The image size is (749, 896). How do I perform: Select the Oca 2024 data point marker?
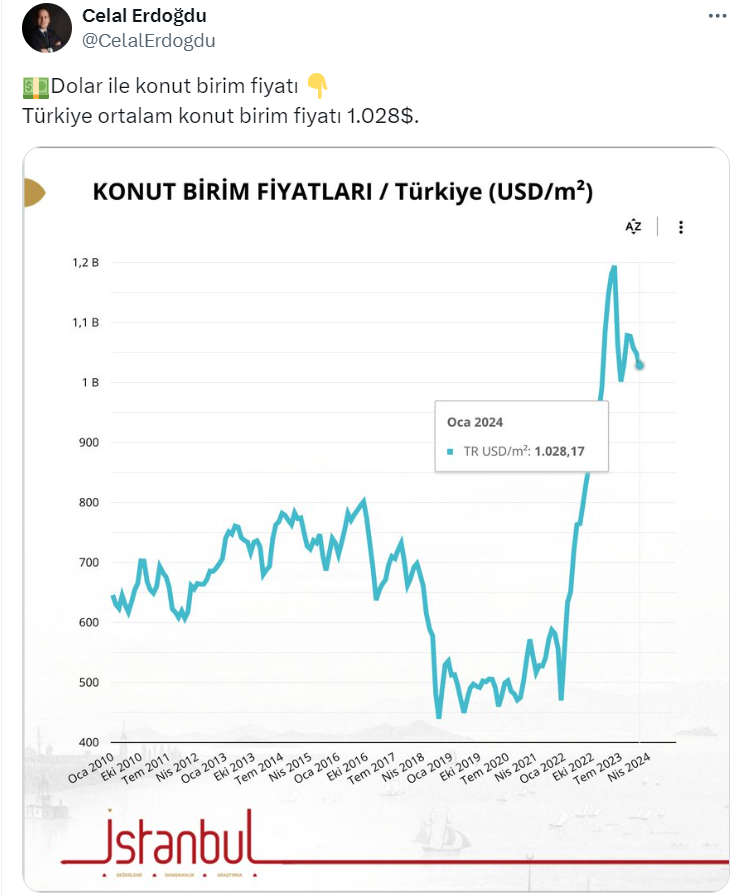[639, 365]
